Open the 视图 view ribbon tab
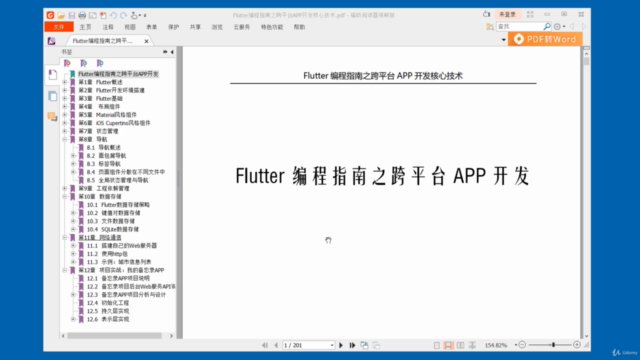Image resolution: width=640 pixels, height=360 pixels. [130, 27]
